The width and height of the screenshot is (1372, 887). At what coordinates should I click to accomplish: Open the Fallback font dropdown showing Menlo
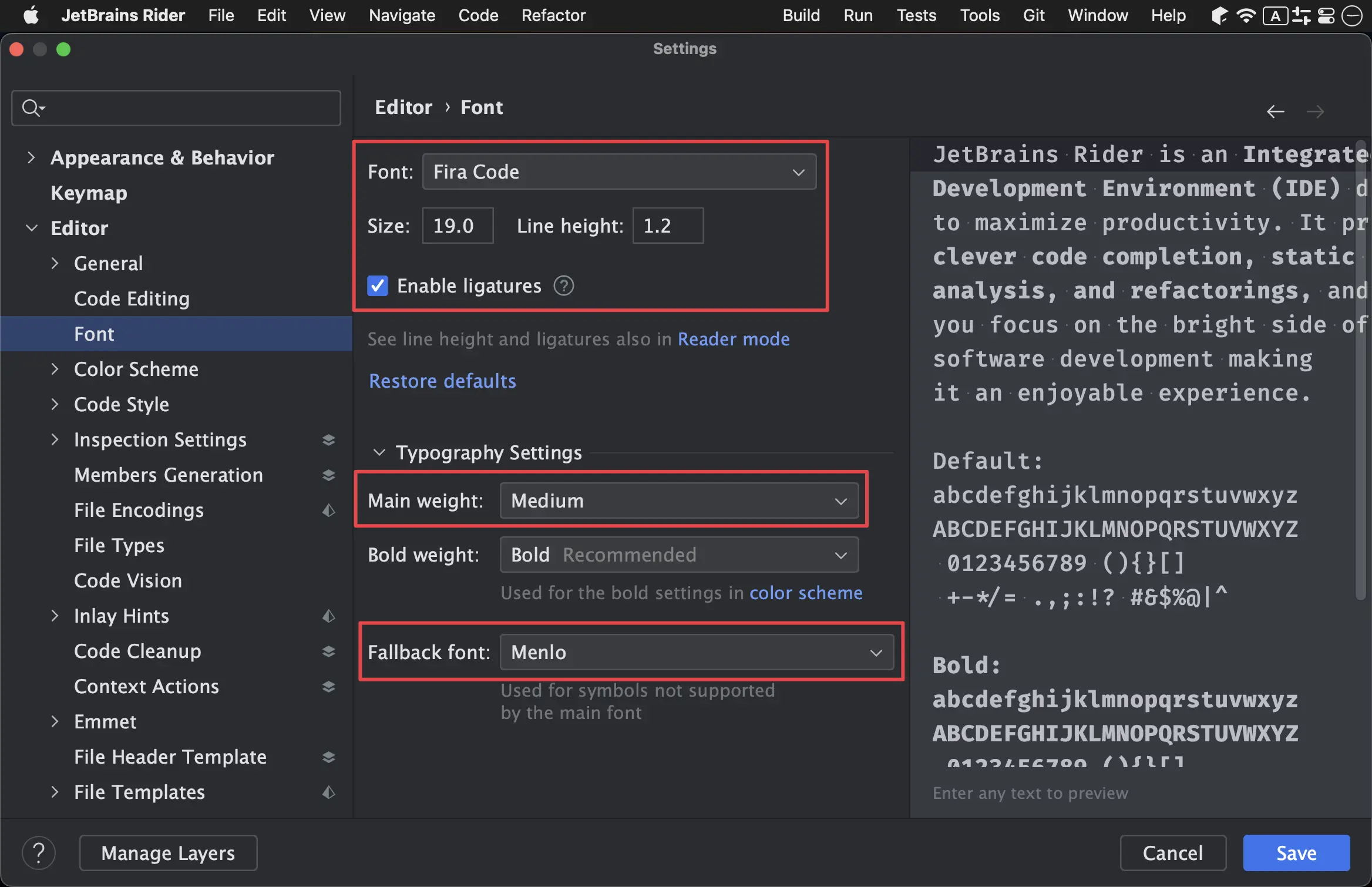697,653
